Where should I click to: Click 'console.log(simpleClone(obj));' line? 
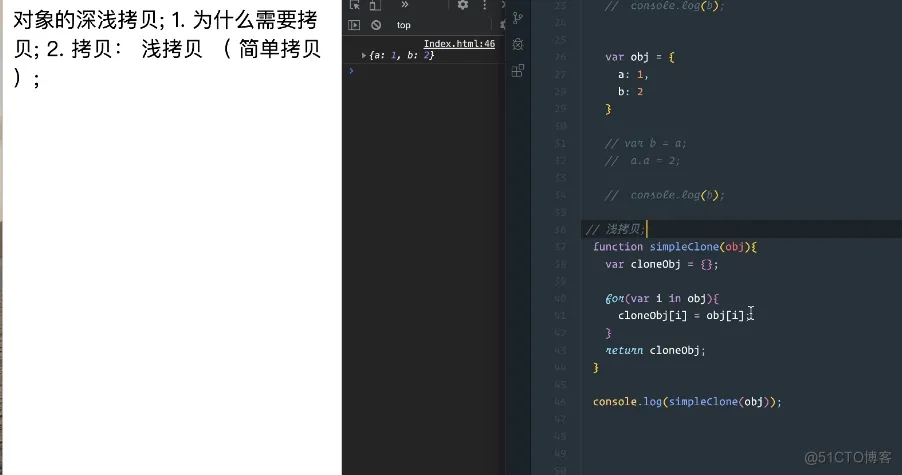coord(687,401)
